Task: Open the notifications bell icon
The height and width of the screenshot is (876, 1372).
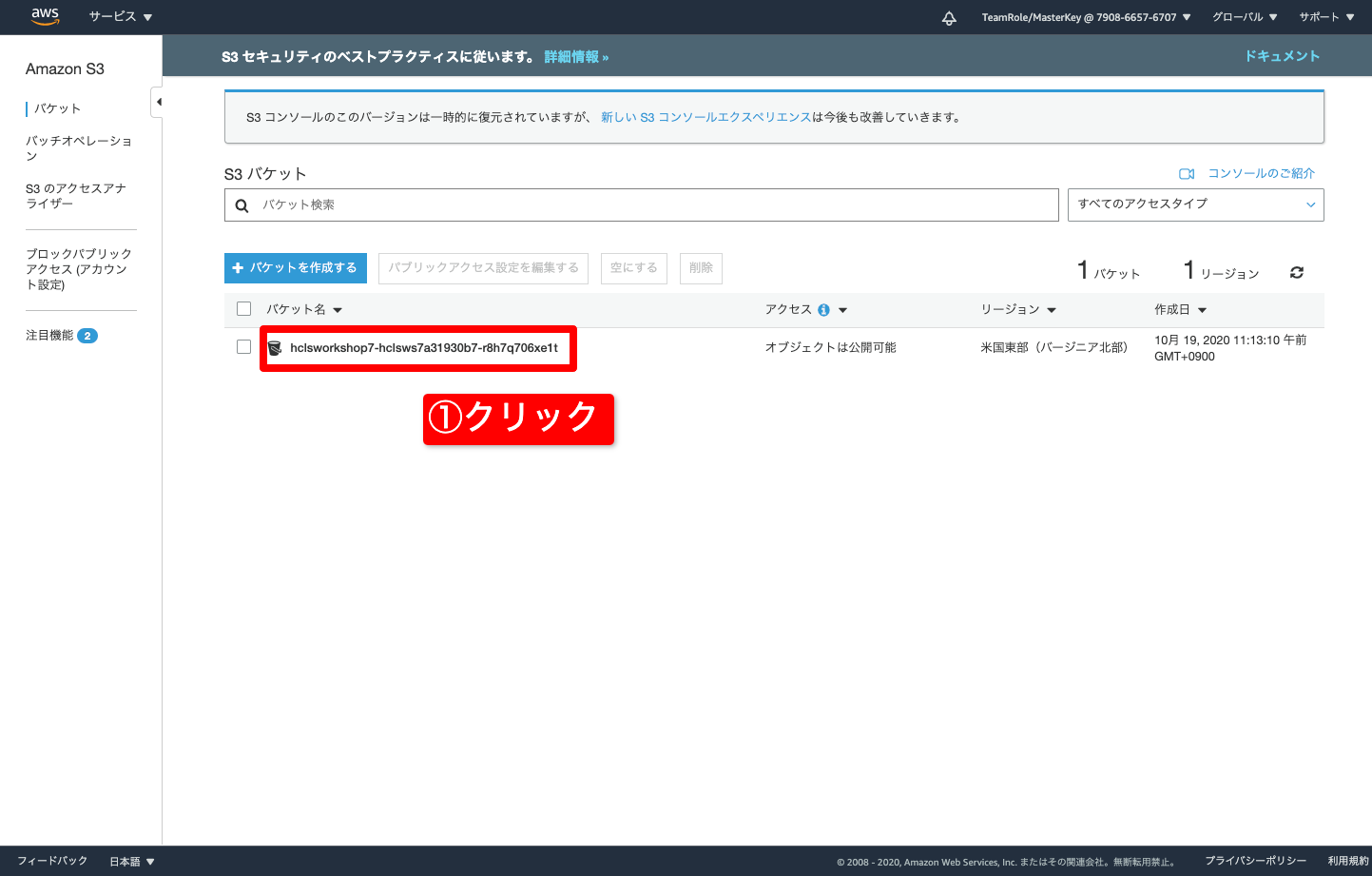Action: [949, 17]
